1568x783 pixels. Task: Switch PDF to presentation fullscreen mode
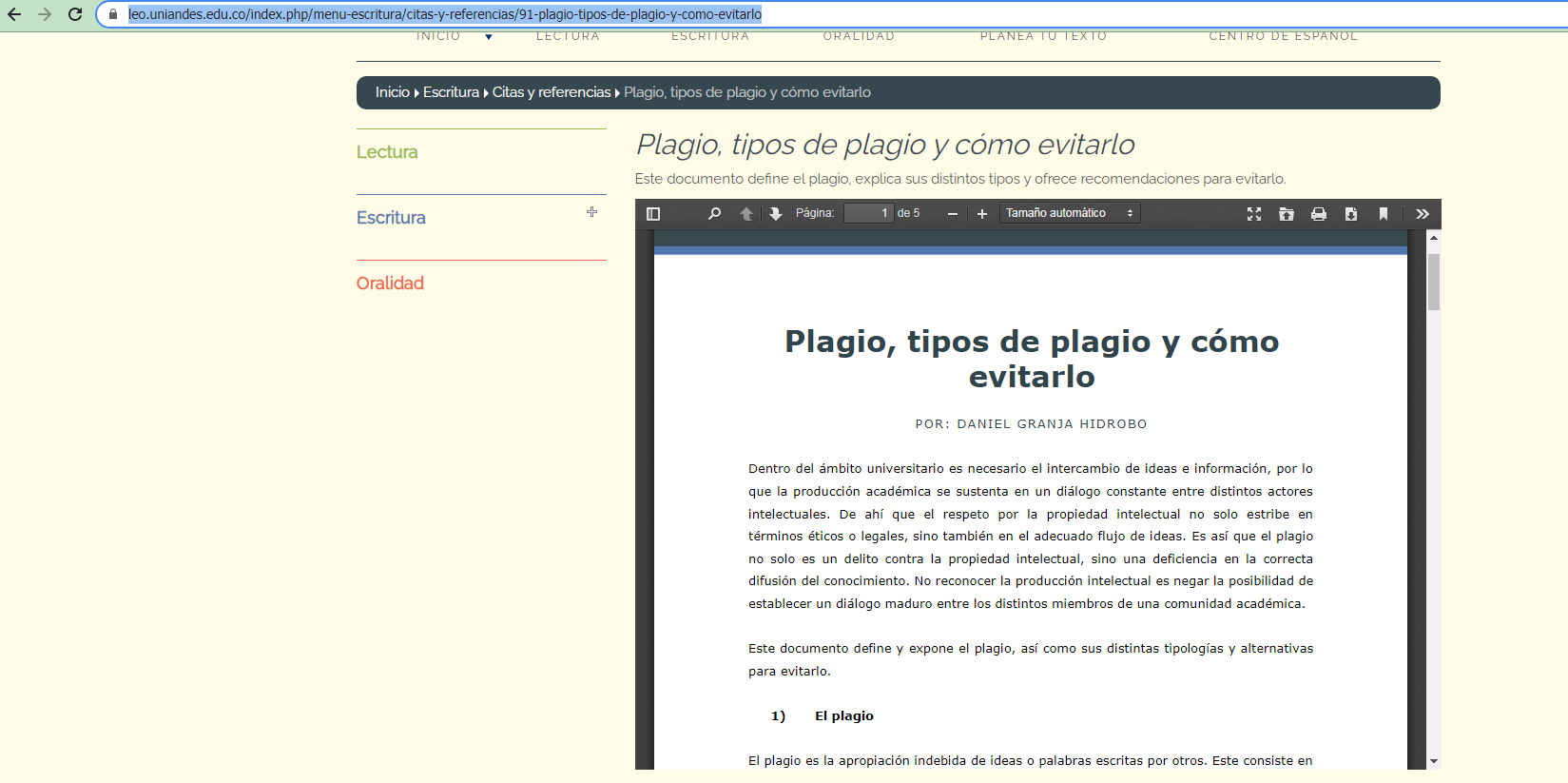click(1254, 214)
